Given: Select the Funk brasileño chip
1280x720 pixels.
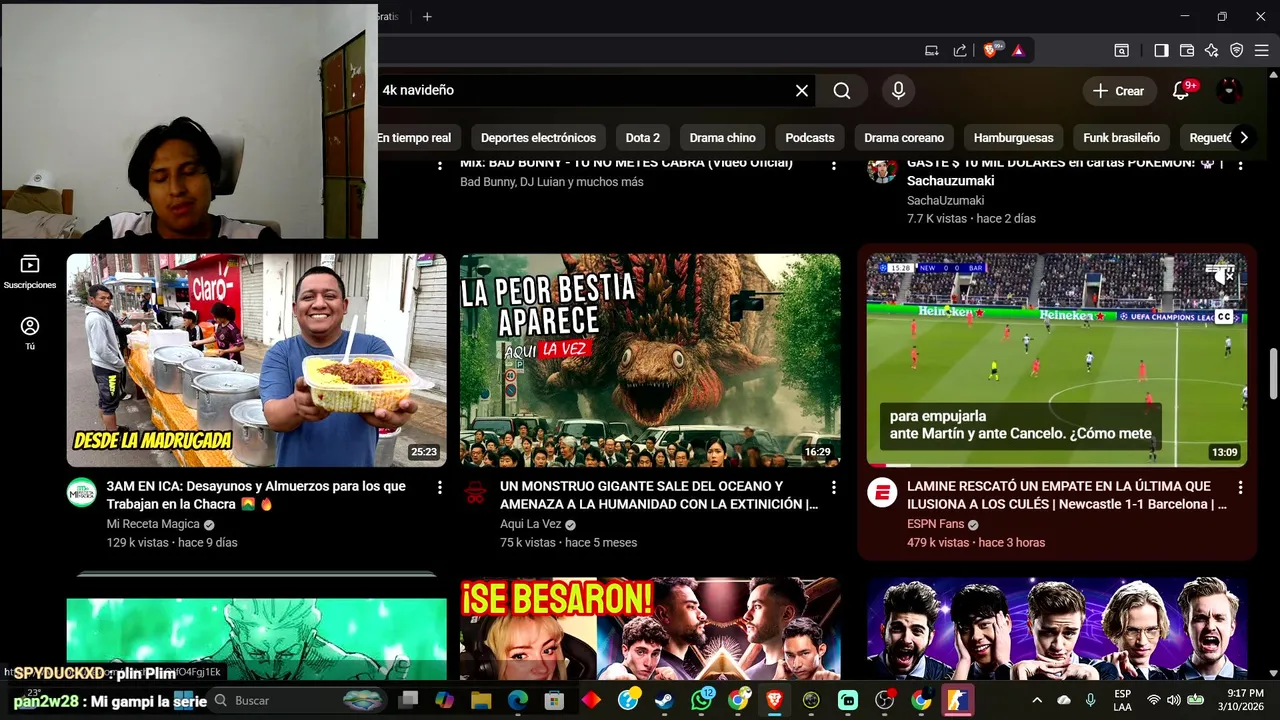Looking at the screenshot, I should (1121, 138).
